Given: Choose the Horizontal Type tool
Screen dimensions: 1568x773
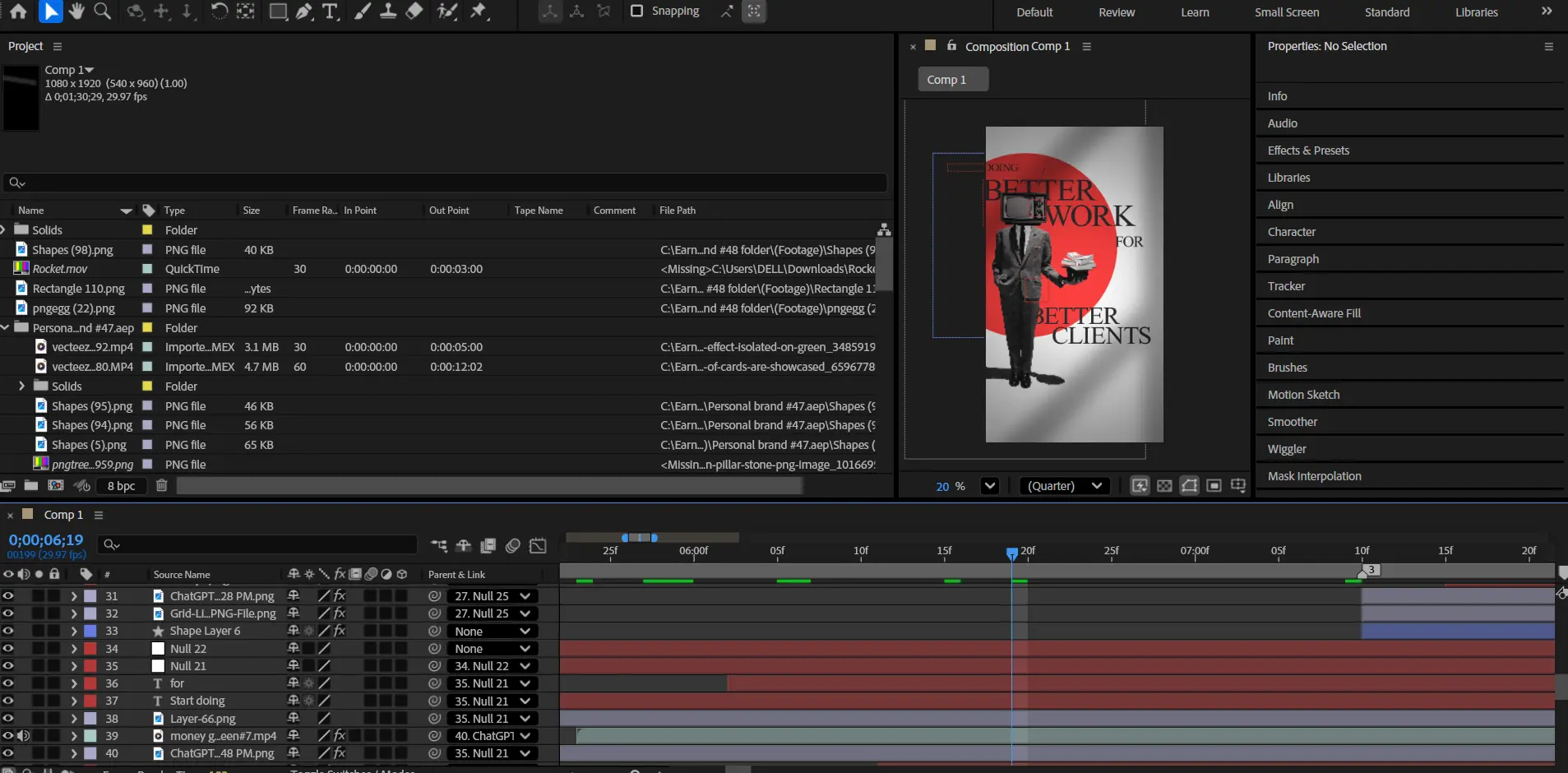Looking at the screenshot, I should point(331,12).
